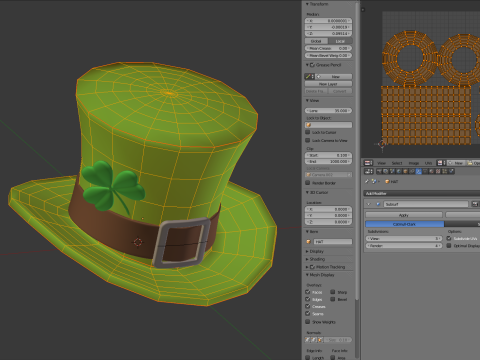
Task: Expand the Shading panel
Action: click(307, 259)
